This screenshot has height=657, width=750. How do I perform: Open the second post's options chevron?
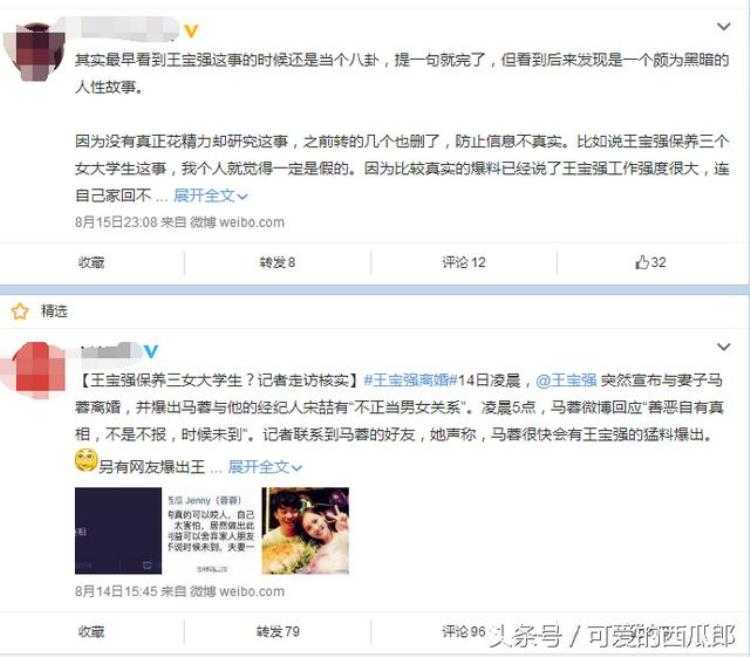click(723, 347)
